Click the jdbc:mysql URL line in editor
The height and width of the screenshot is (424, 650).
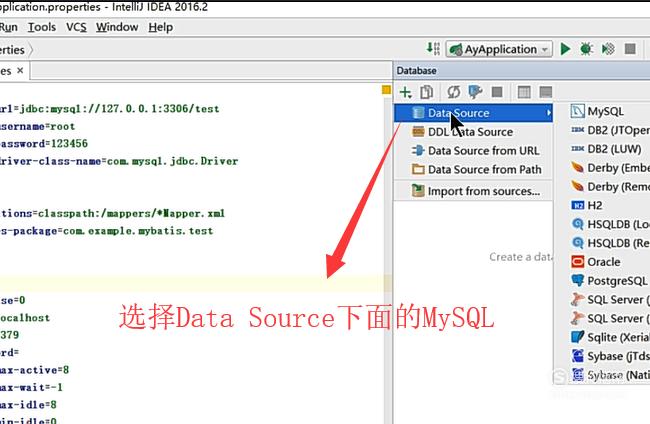[109, 109]
